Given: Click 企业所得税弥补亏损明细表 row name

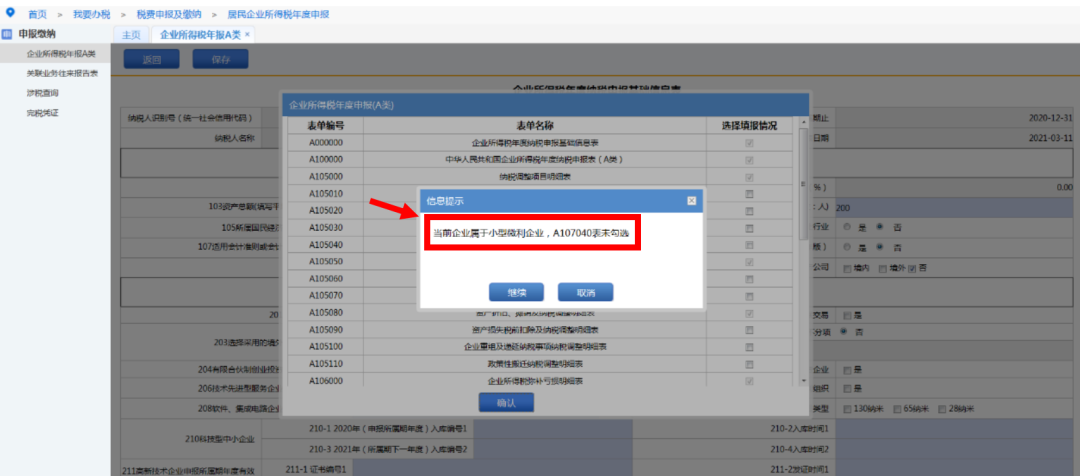Looking at the screenshot, I should pyautogui.click(x=535, y=381).
